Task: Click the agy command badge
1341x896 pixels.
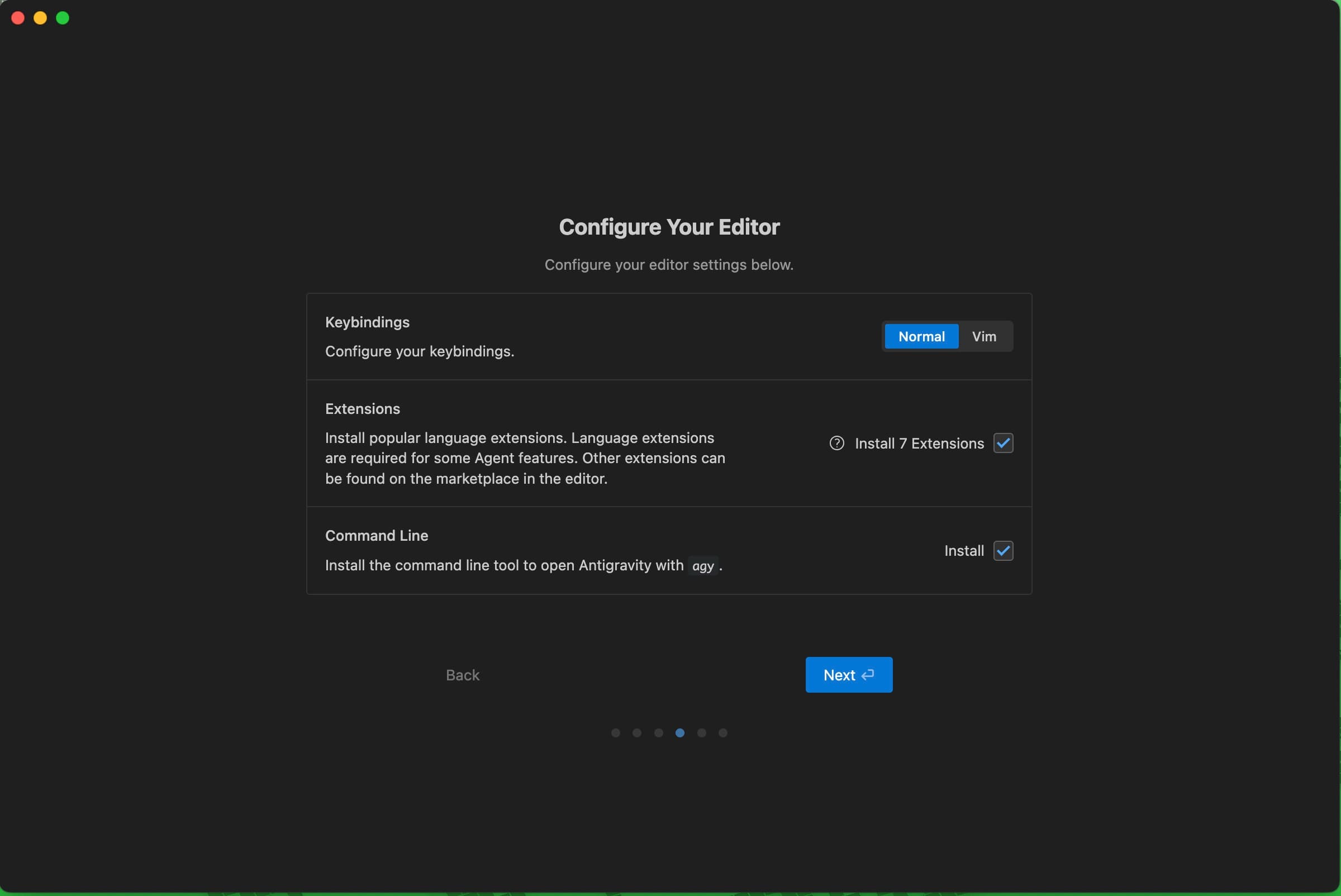Action: [x=703, y=566]
